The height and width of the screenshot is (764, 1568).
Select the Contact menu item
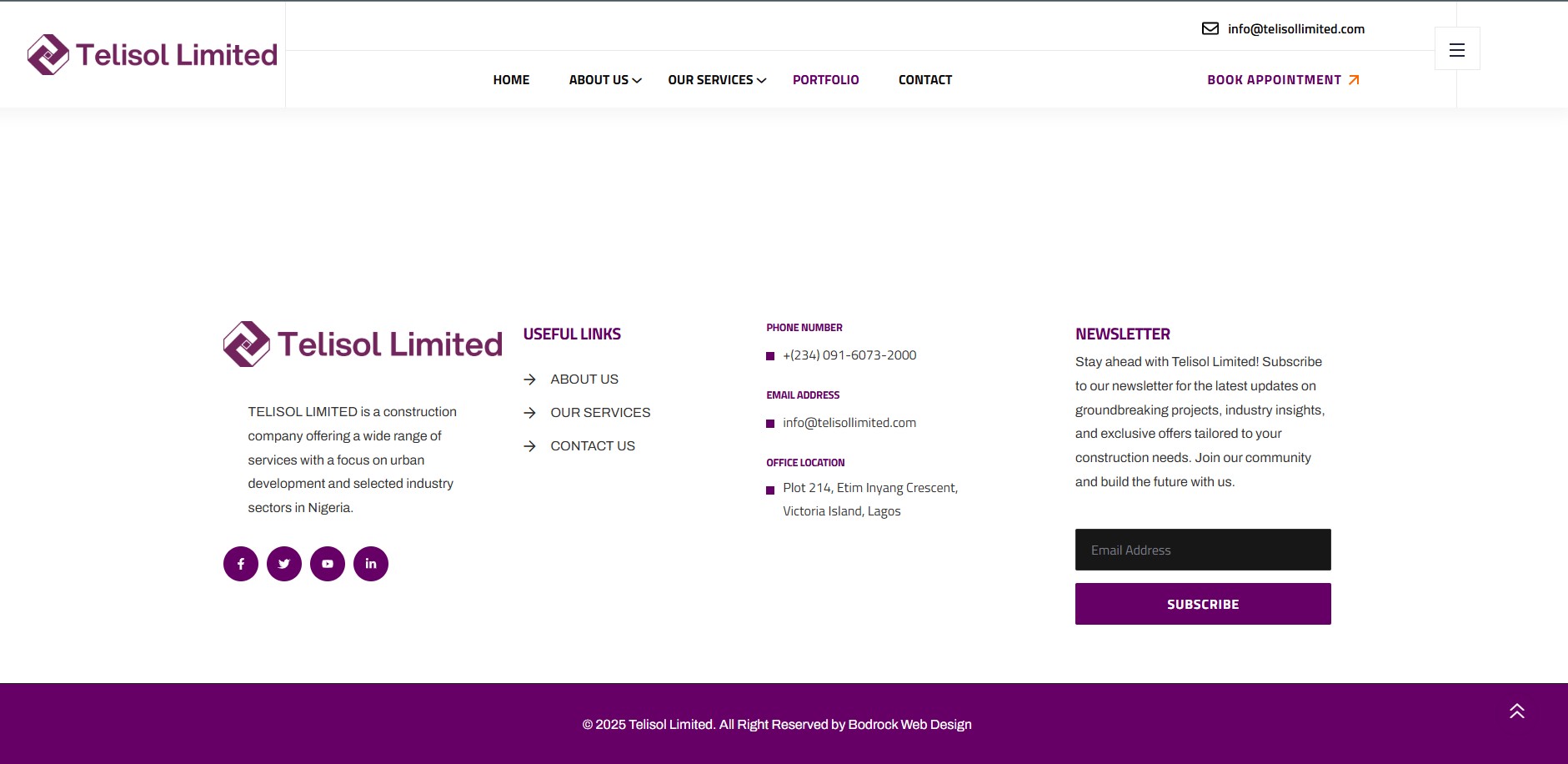[x=924, y=80]
